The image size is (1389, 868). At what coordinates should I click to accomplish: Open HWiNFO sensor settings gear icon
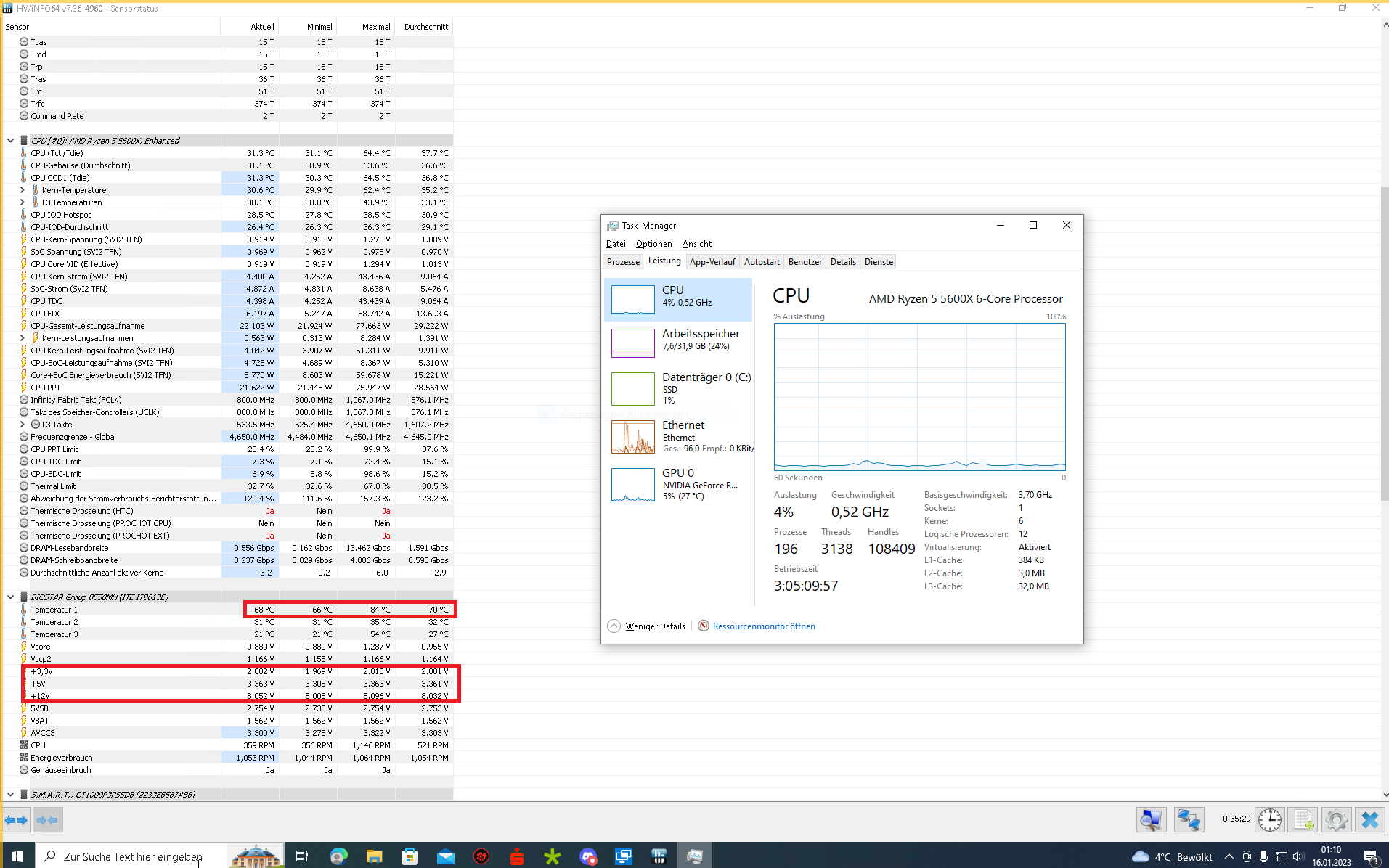[1337, 820]
